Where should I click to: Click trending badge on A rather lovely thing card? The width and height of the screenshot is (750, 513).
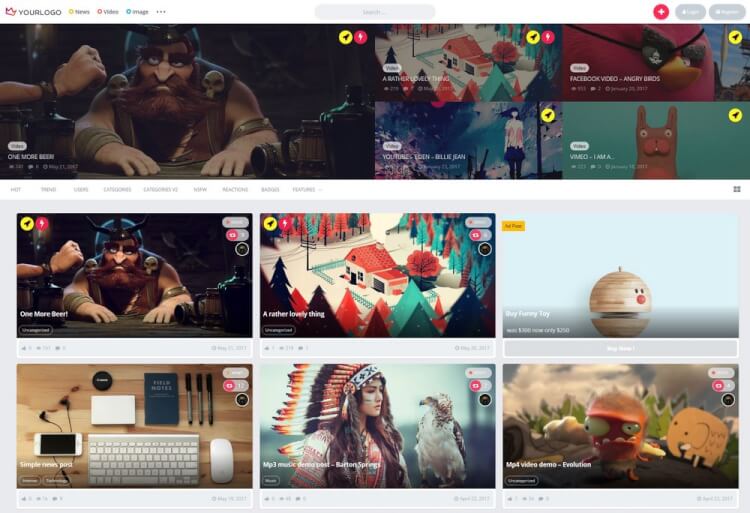[x=270, y=223]
